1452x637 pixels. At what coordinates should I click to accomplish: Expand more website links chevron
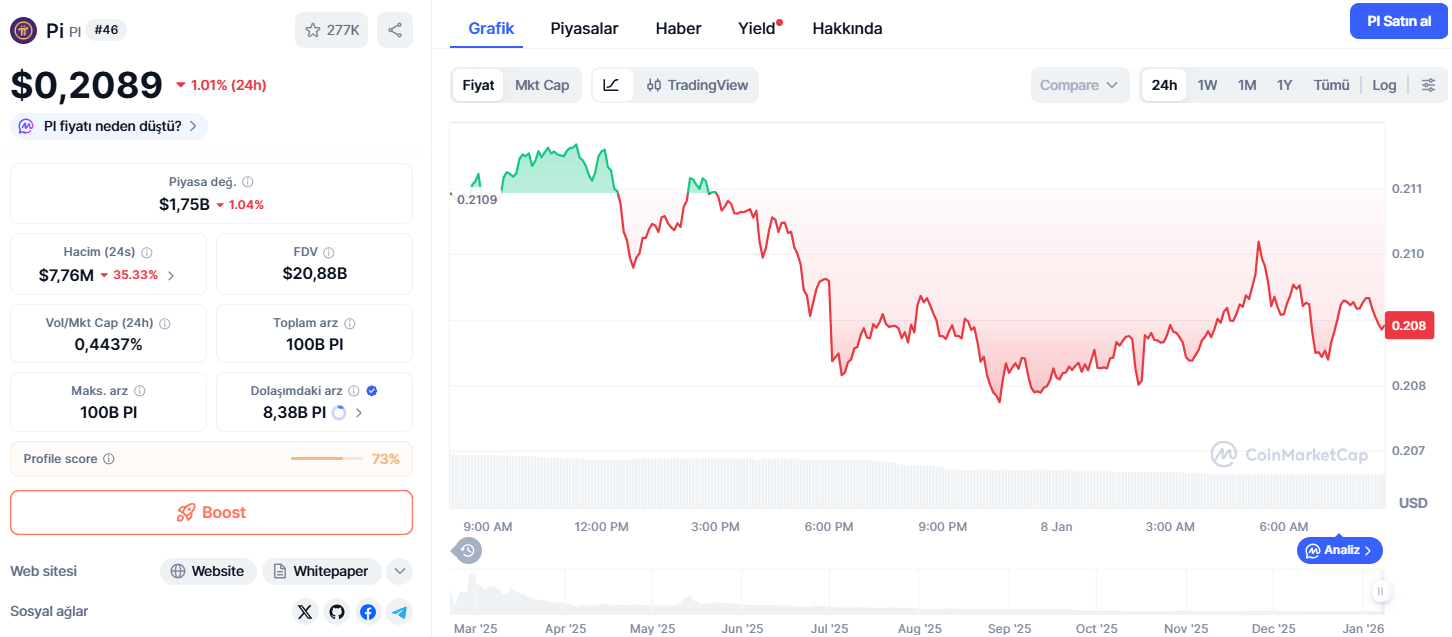click(399, 571)
